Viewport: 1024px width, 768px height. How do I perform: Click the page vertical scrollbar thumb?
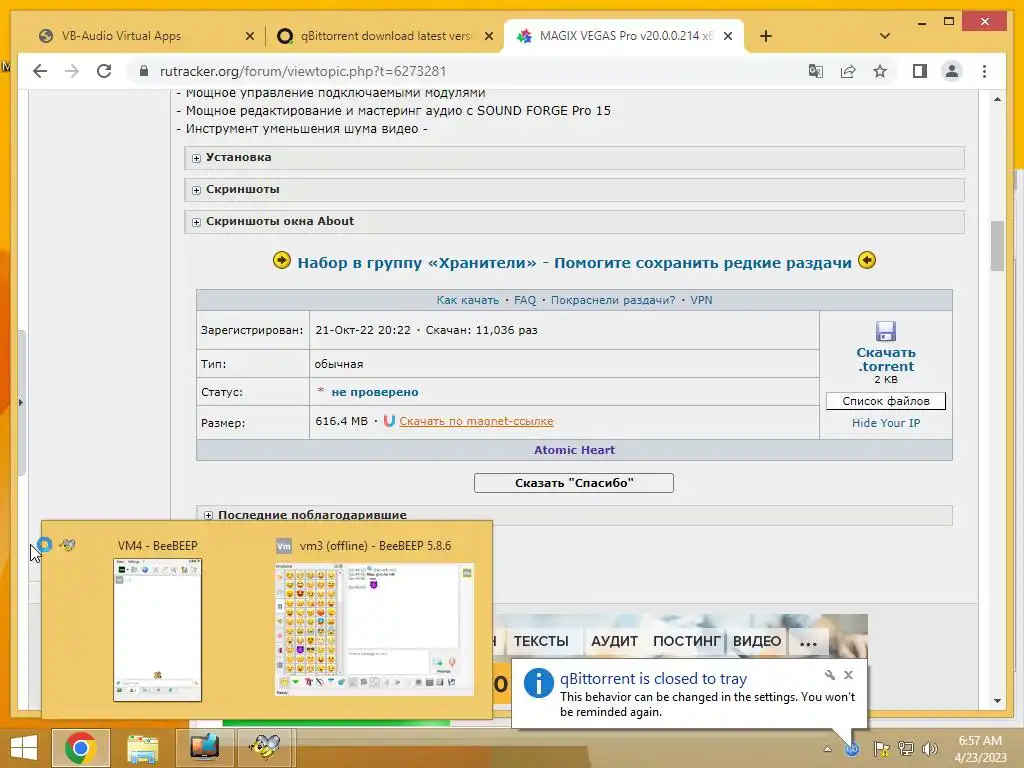(997, 246)
